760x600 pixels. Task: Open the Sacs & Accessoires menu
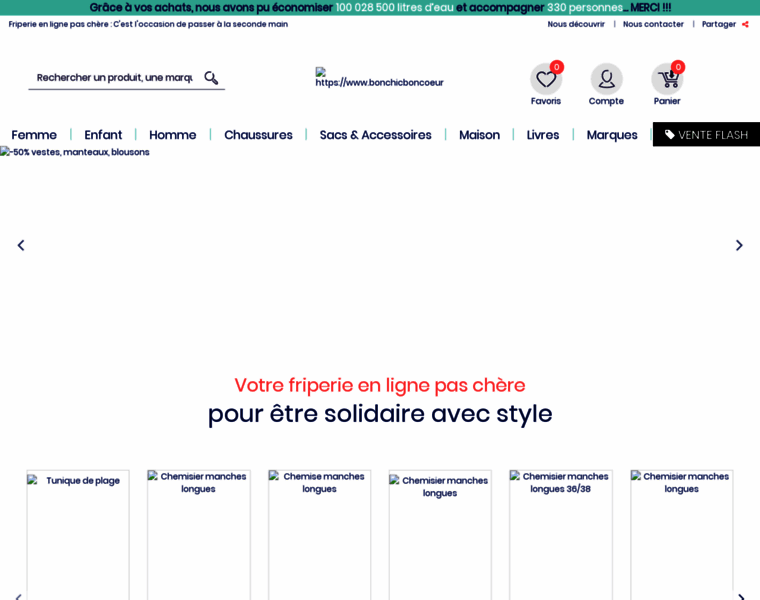(376, 135)
